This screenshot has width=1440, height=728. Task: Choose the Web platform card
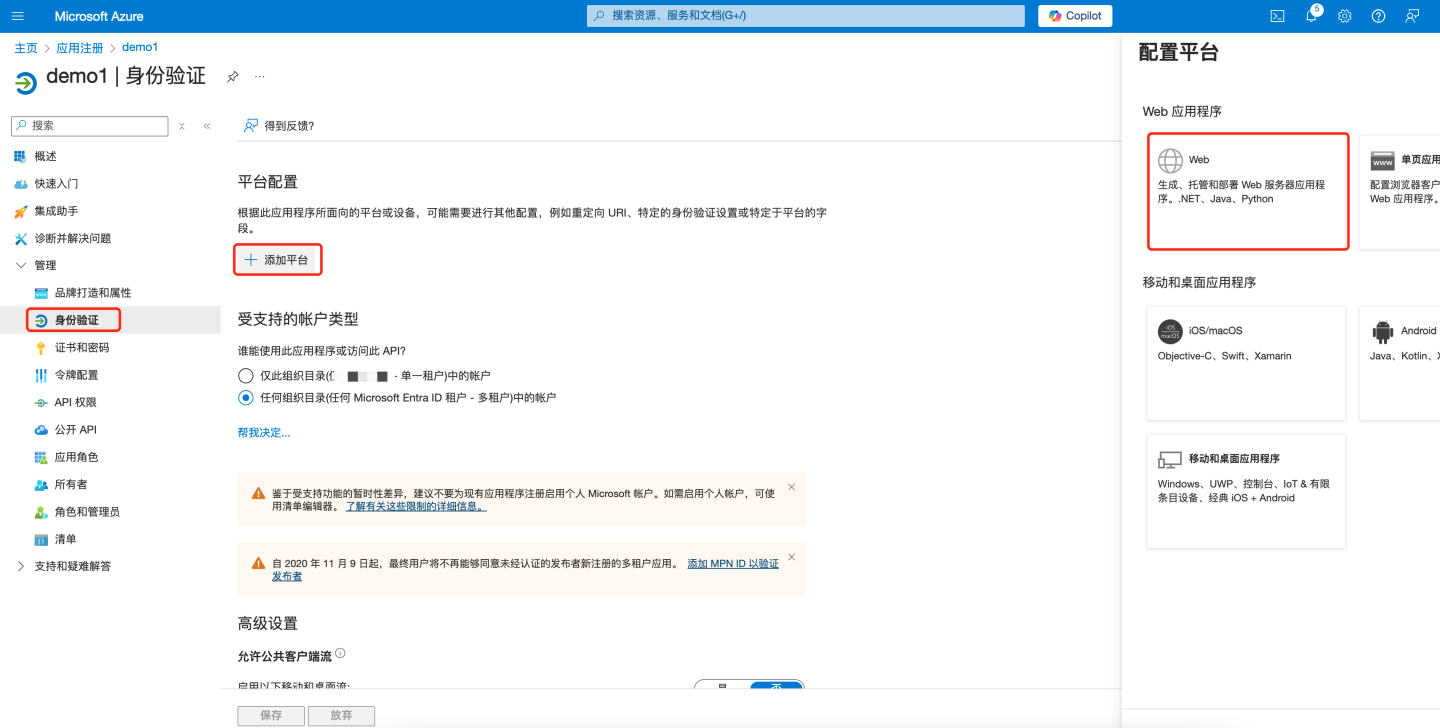tap(1248, 191)
